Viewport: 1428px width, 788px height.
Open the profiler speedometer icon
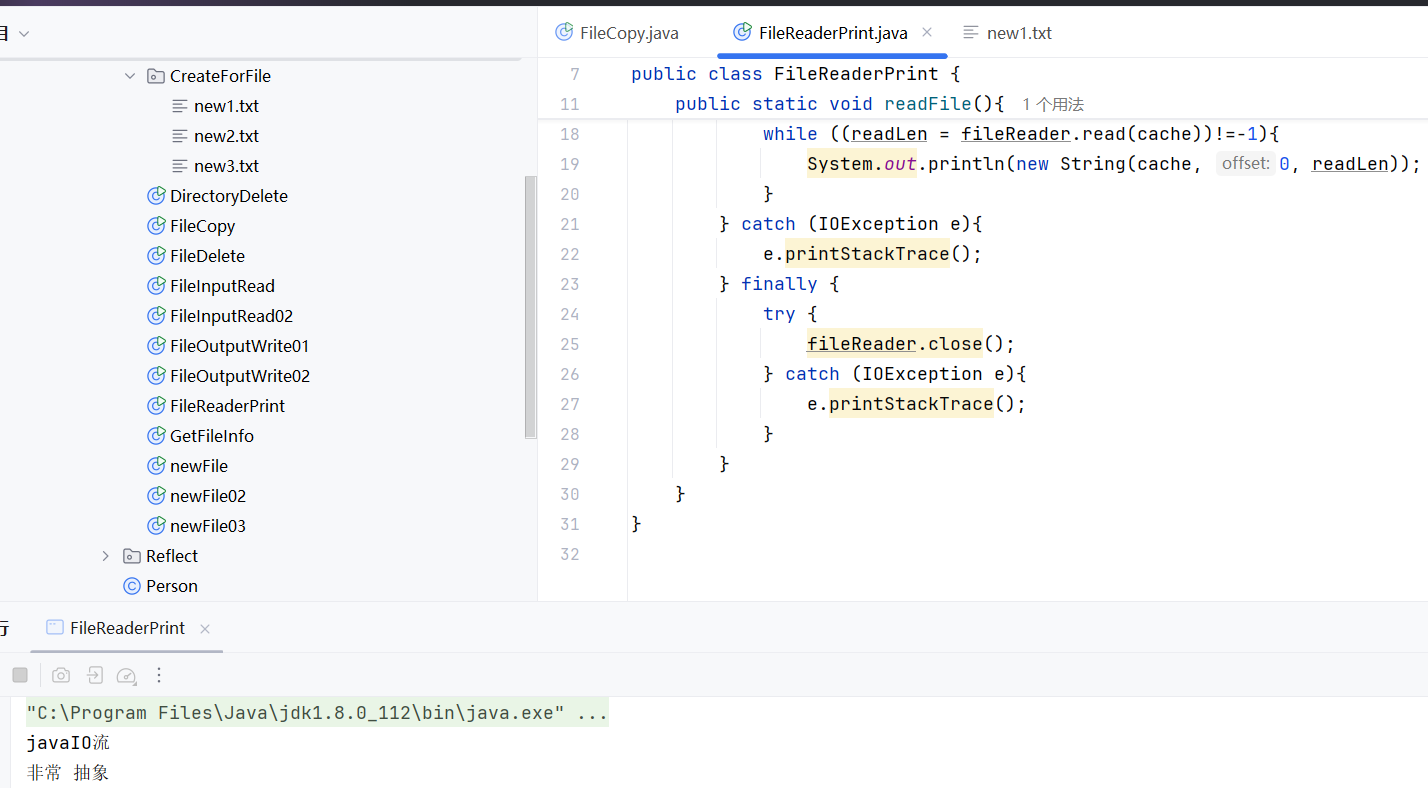[x=126, y=676]
